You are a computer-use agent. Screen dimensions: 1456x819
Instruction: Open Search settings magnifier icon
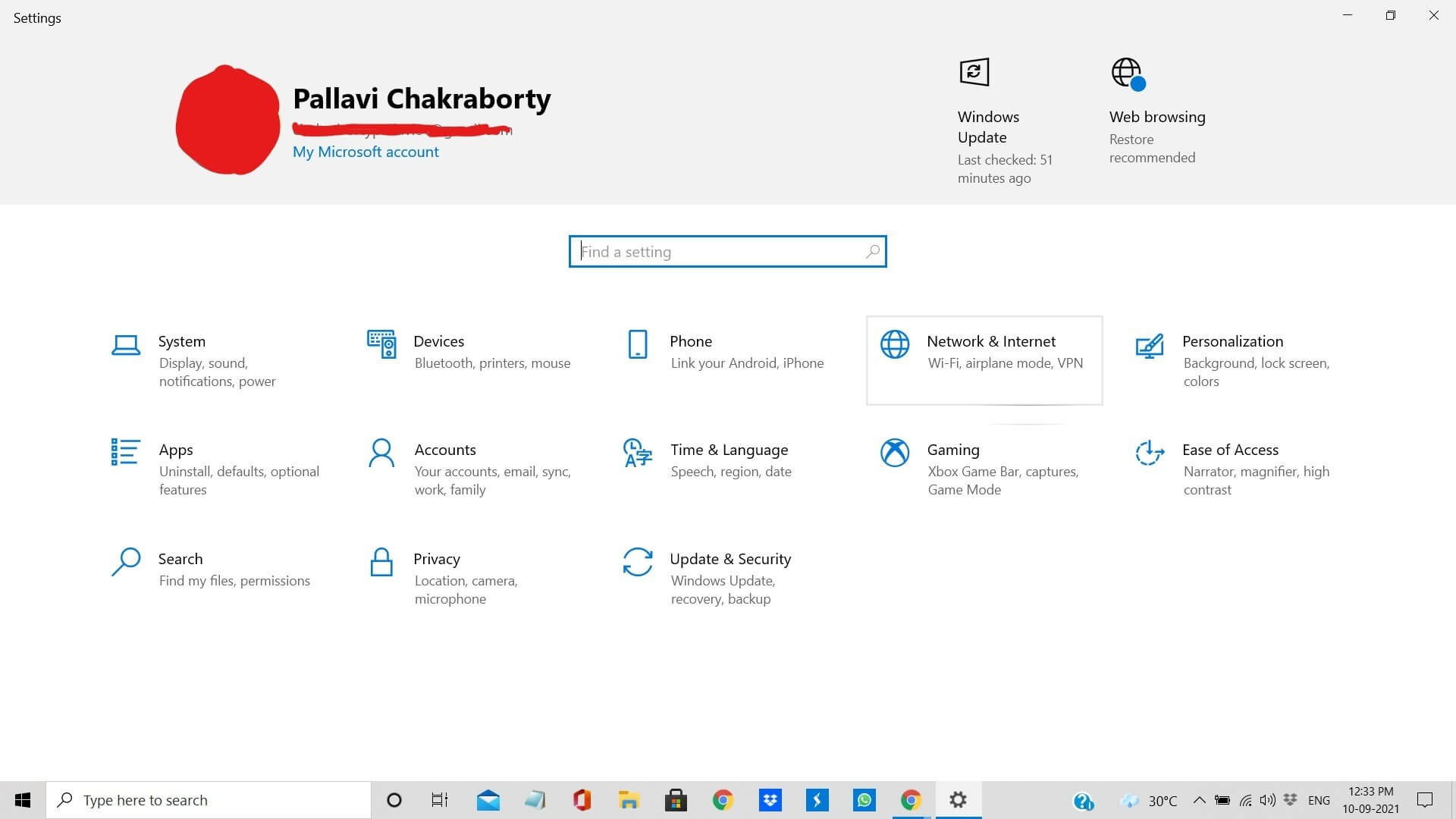click(x=126, y=562)
